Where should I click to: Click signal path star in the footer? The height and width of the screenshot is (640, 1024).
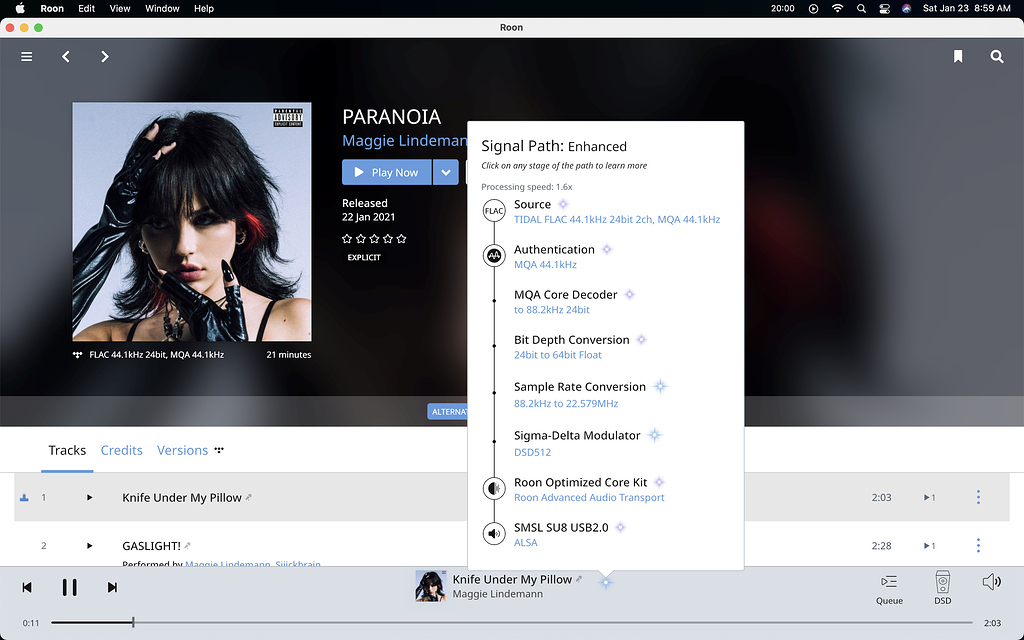tap(605, 582)
